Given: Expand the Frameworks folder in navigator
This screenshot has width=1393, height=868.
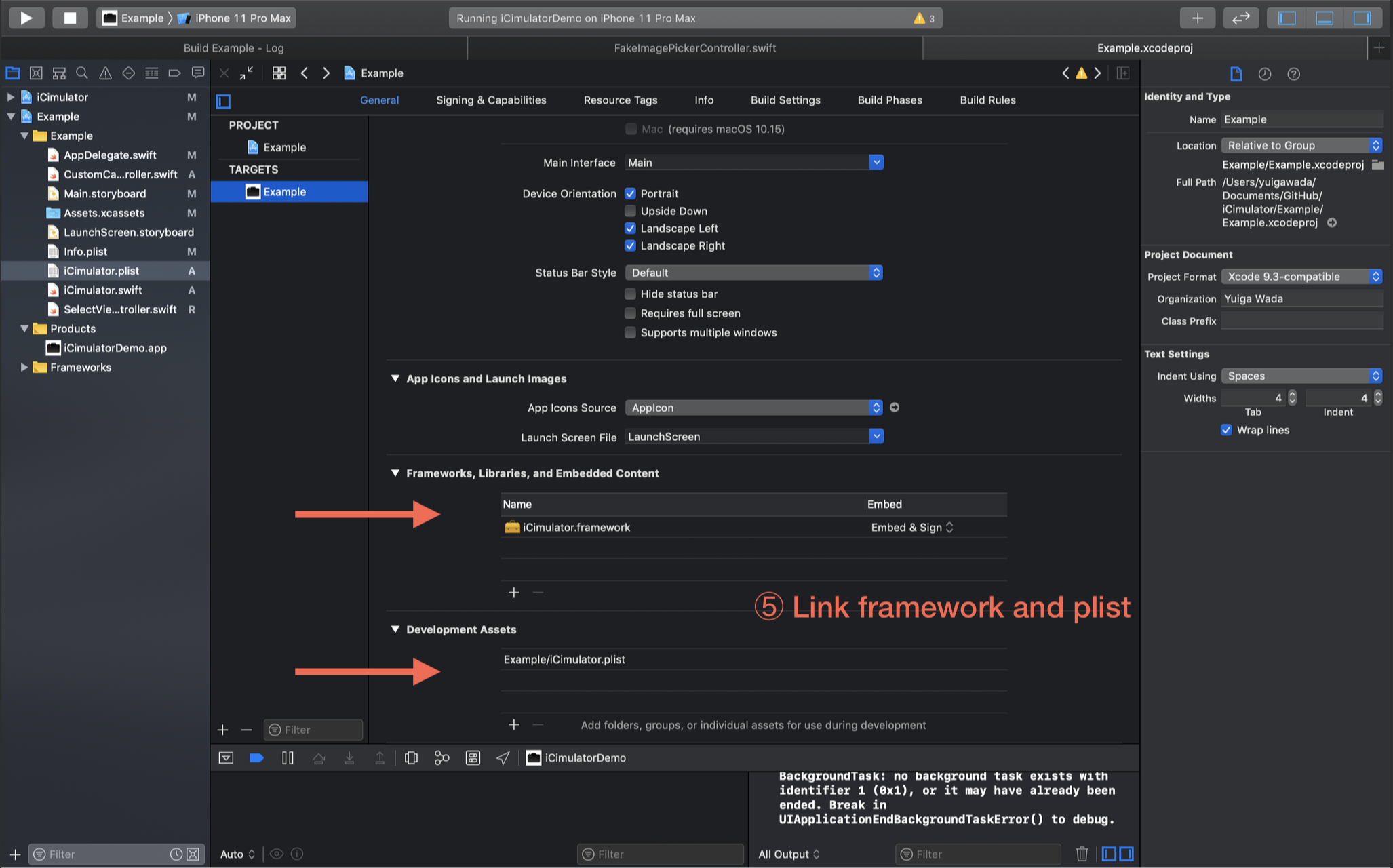Looking at the screenshot, I should (x=24, y=367).
